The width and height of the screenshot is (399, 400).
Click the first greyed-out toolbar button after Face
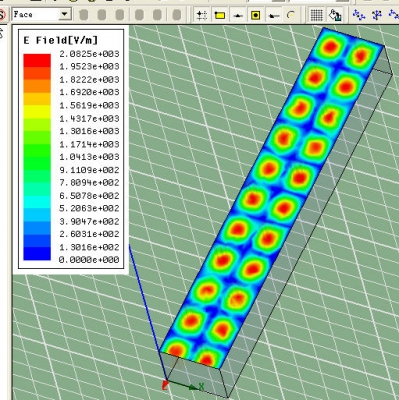coord(84,15)
